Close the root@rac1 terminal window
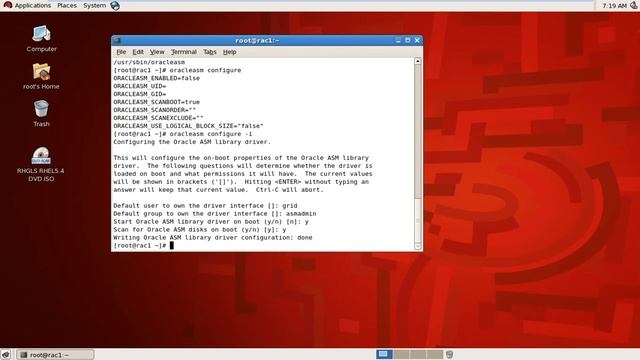This screenshot has width=640, height=360. point(417,40)
